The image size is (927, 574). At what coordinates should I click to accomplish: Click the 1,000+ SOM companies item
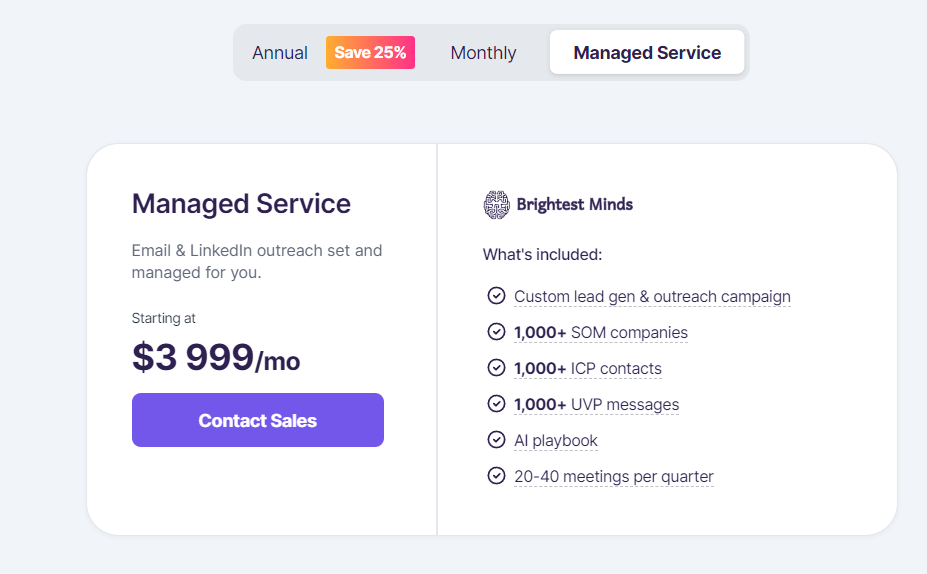pyautogui.click(x=601, y=333)
